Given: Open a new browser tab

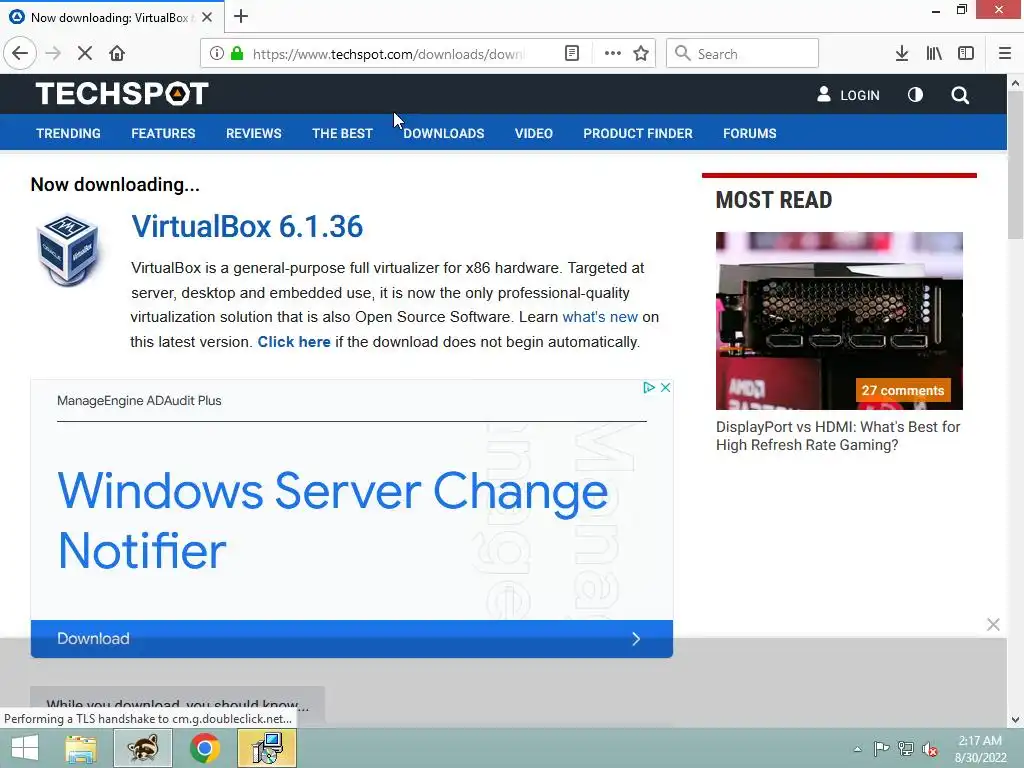Looking at the screenshot, I should tap(241, 16).
